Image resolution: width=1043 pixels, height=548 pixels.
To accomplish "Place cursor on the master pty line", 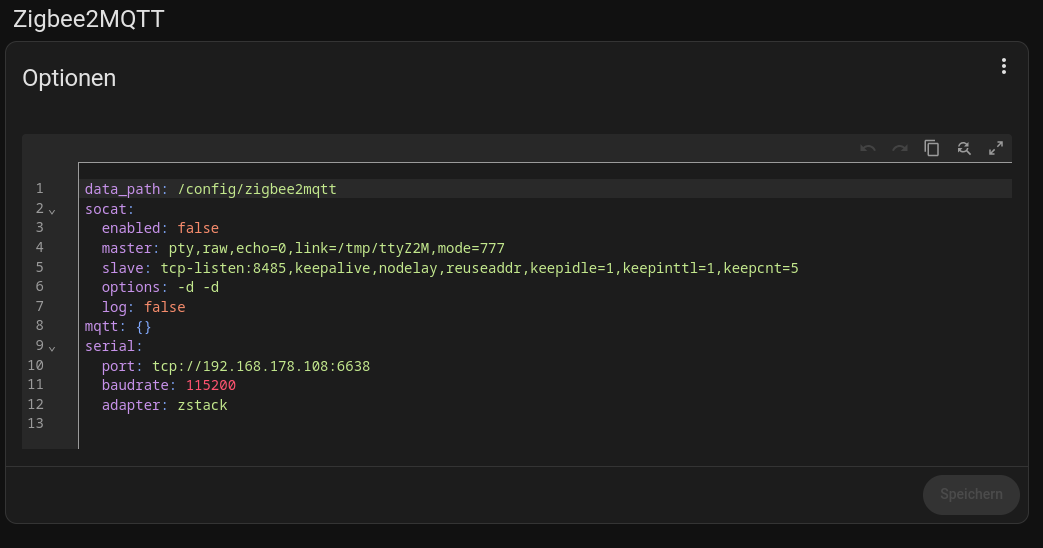I will [x=303, y=248].
